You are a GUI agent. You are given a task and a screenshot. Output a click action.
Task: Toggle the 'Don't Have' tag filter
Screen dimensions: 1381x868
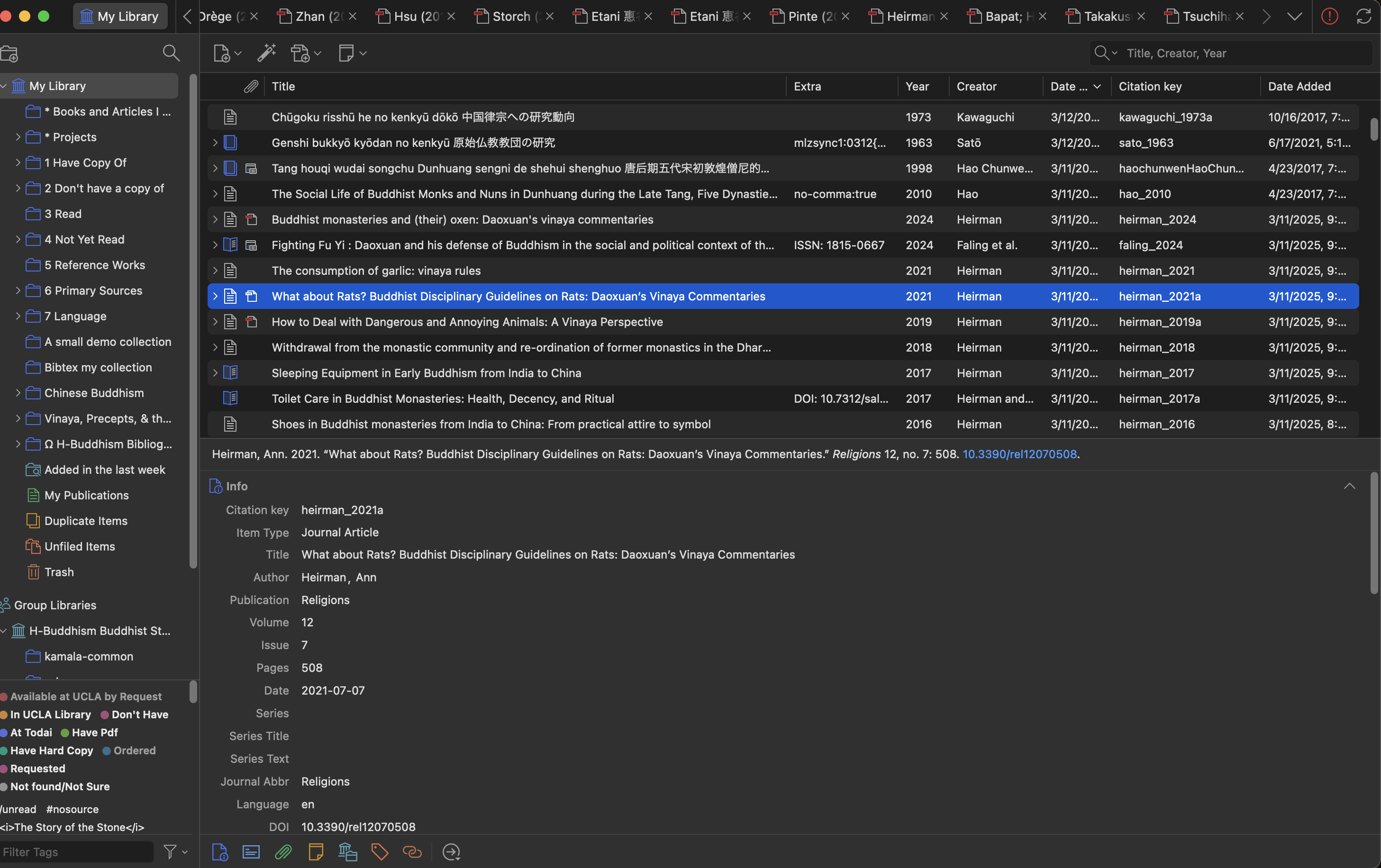coord(139,714)
